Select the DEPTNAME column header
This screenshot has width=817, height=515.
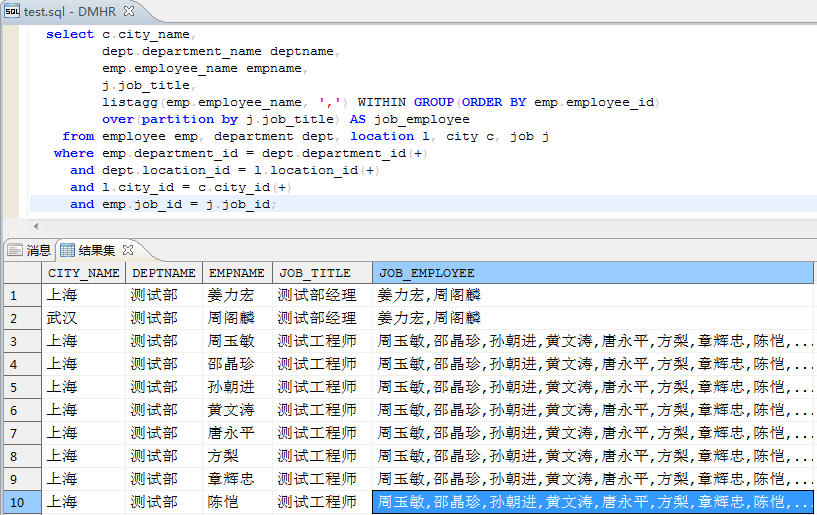click(x=164, y=273)
